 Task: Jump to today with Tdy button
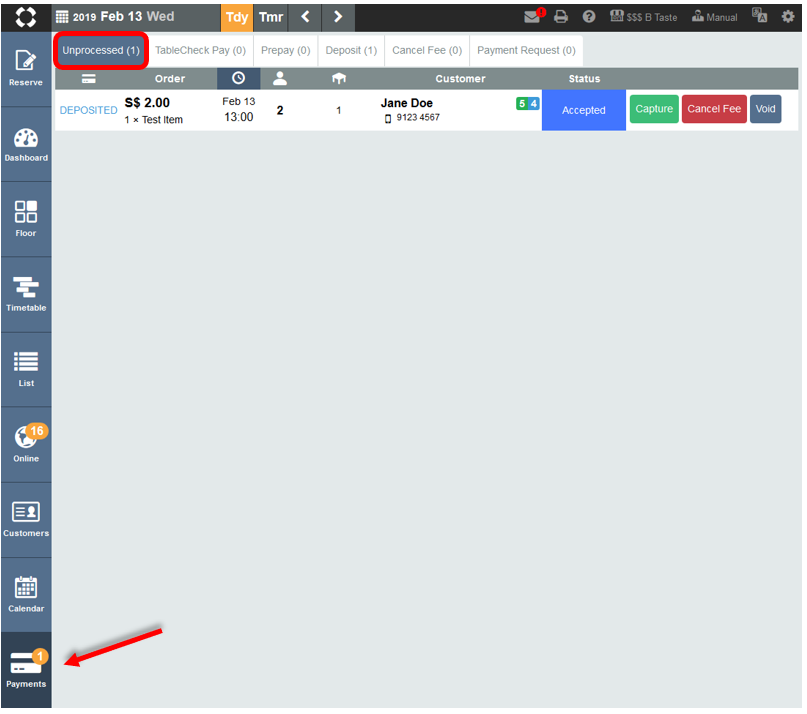pyautogui.click(x=237, y=17)
